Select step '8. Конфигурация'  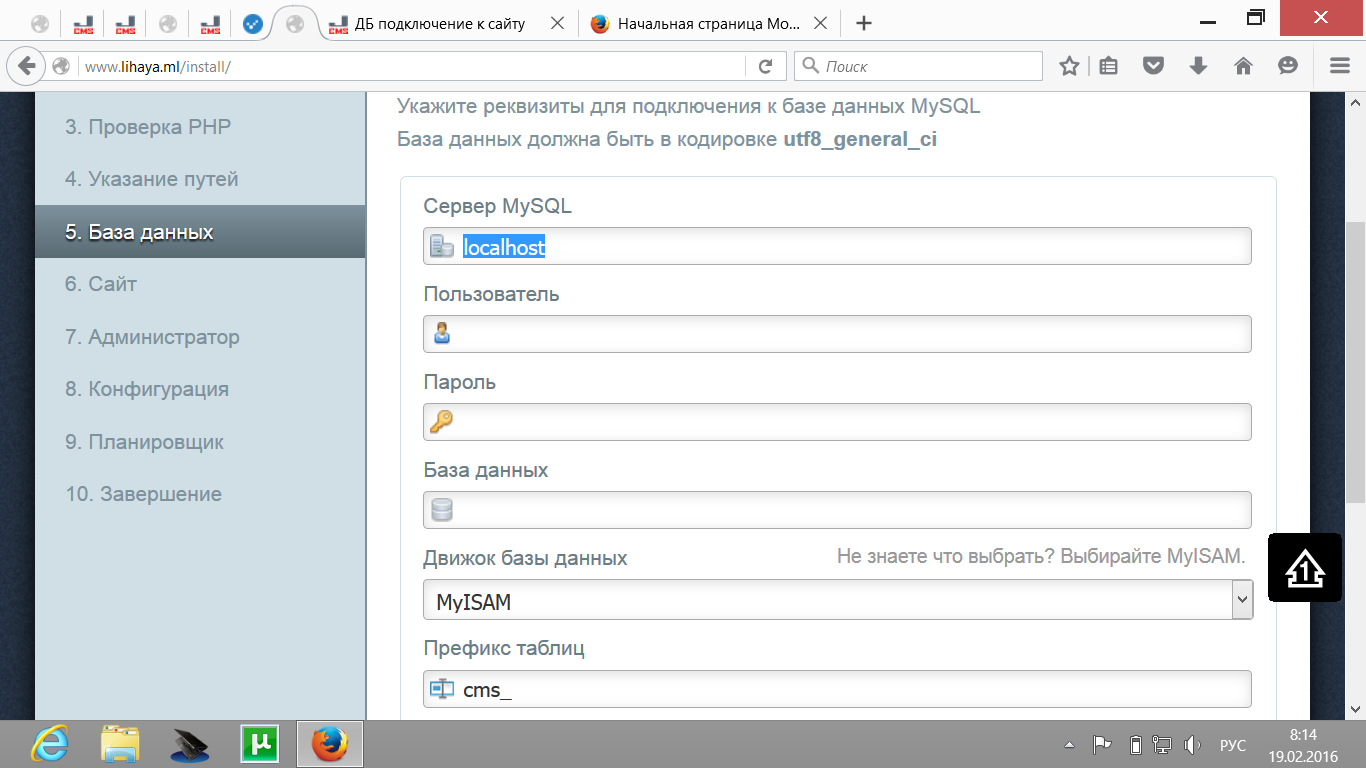(x=147, y=389)
